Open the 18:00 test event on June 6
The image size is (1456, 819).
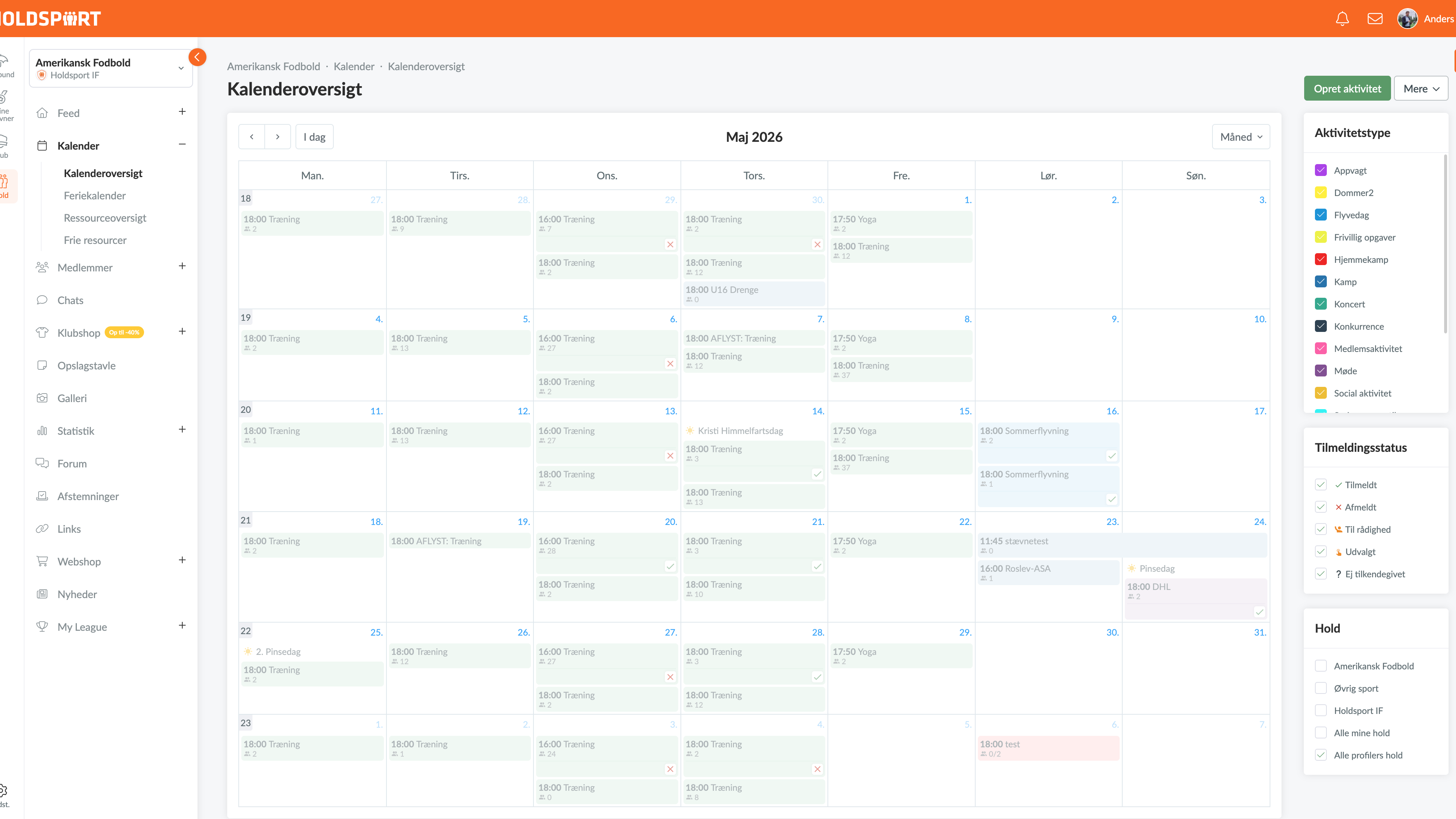(x=1048, y=748)
